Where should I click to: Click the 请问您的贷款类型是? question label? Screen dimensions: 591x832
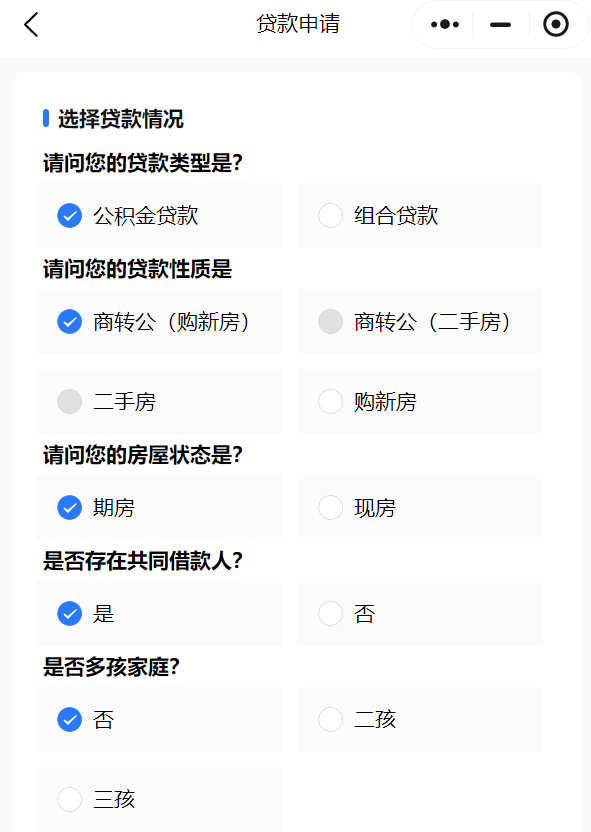pyautogui.click(x=143, y=163)
